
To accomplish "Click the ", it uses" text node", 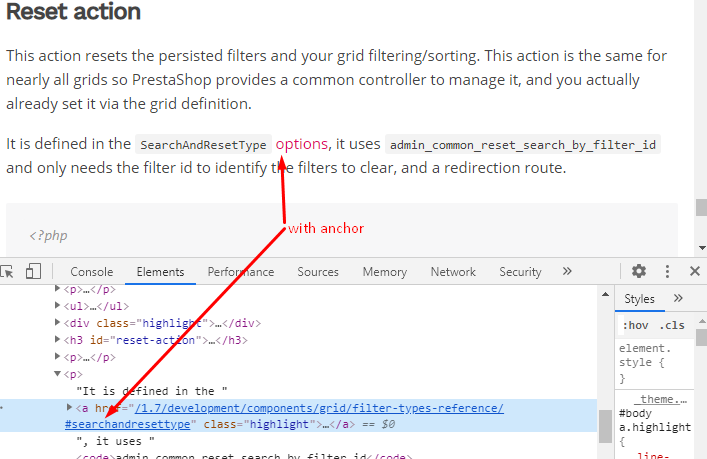I will (115, 441).
